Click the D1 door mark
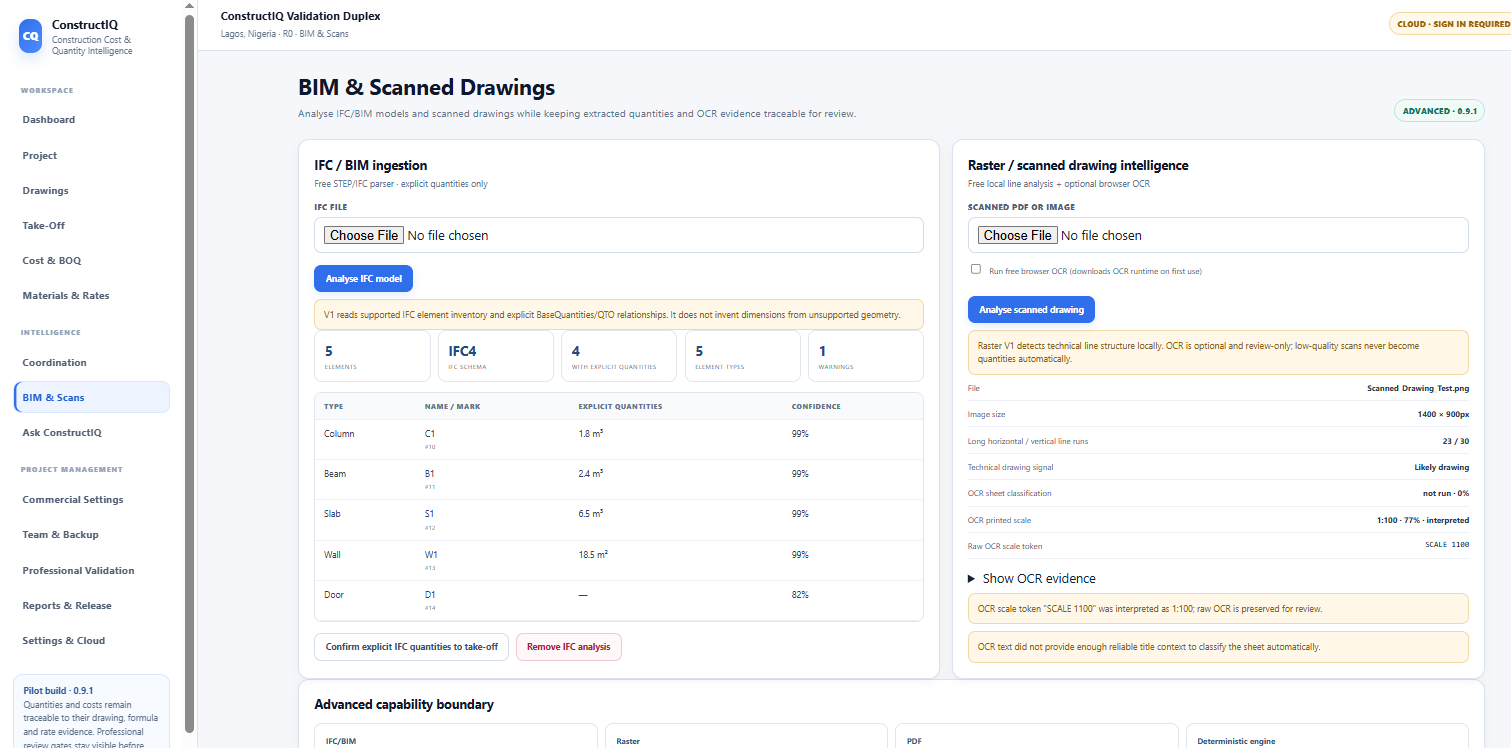1511x748 pixels. pyautogui.click(x=431, y=595)
